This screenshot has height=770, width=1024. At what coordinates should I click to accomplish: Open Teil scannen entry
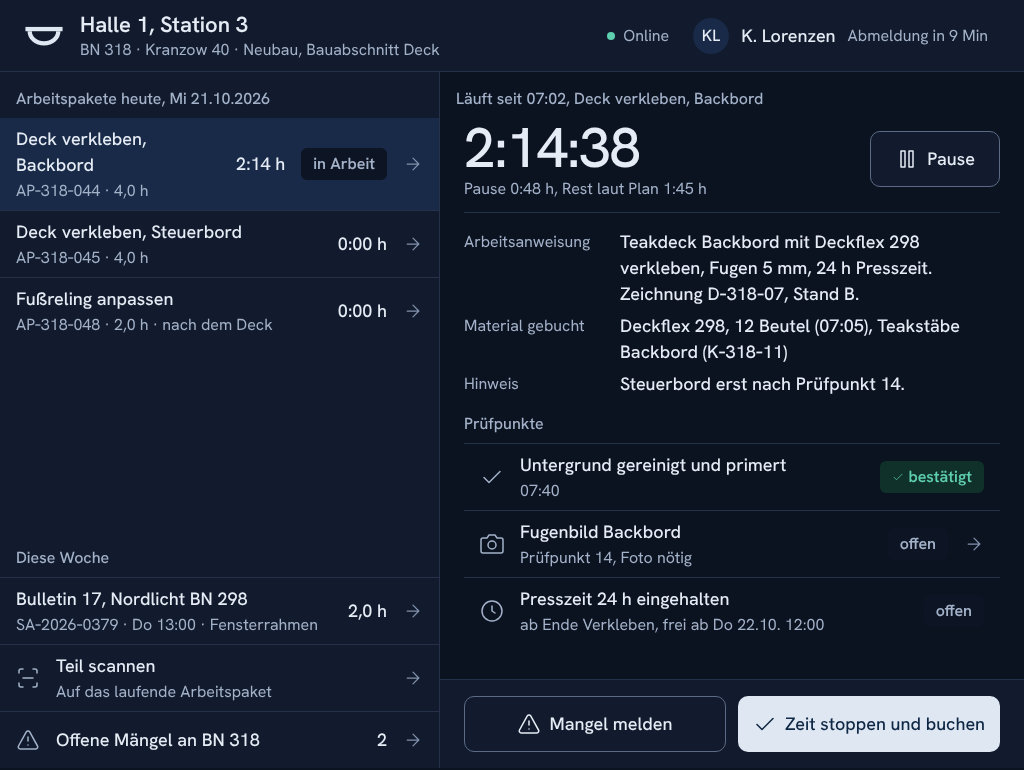click(x=219, y=678)
